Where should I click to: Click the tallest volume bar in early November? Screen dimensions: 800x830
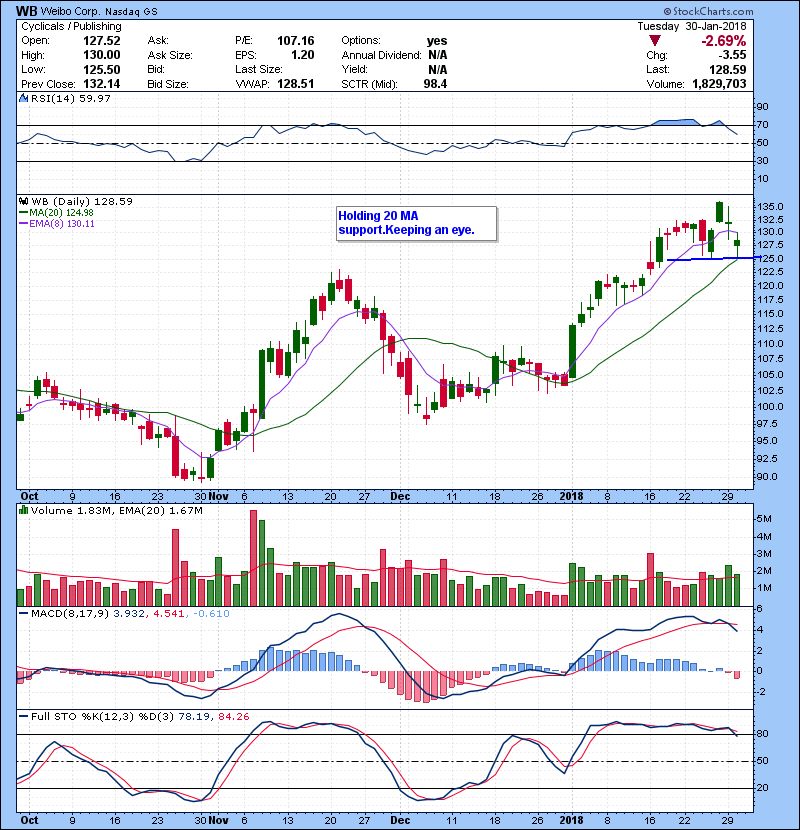(x=253, y=558)
